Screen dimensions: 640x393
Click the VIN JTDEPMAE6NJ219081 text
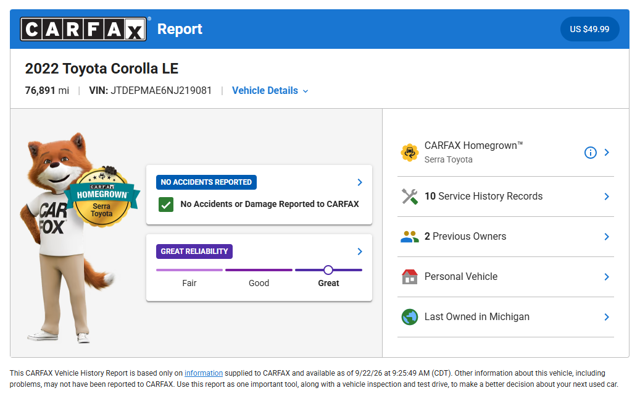(150, 91)
